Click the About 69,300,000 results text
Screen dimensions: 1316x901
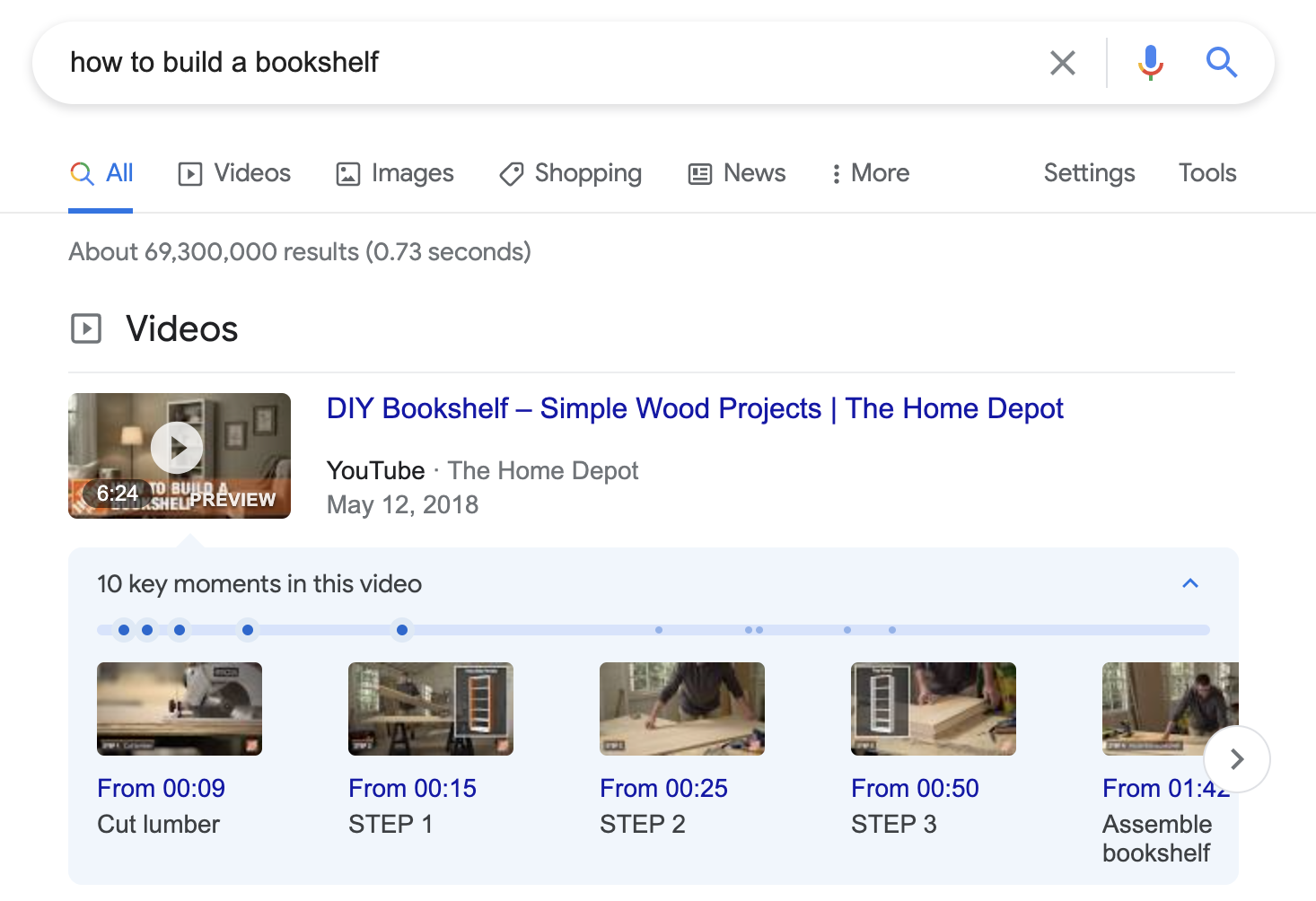[300, 251]
